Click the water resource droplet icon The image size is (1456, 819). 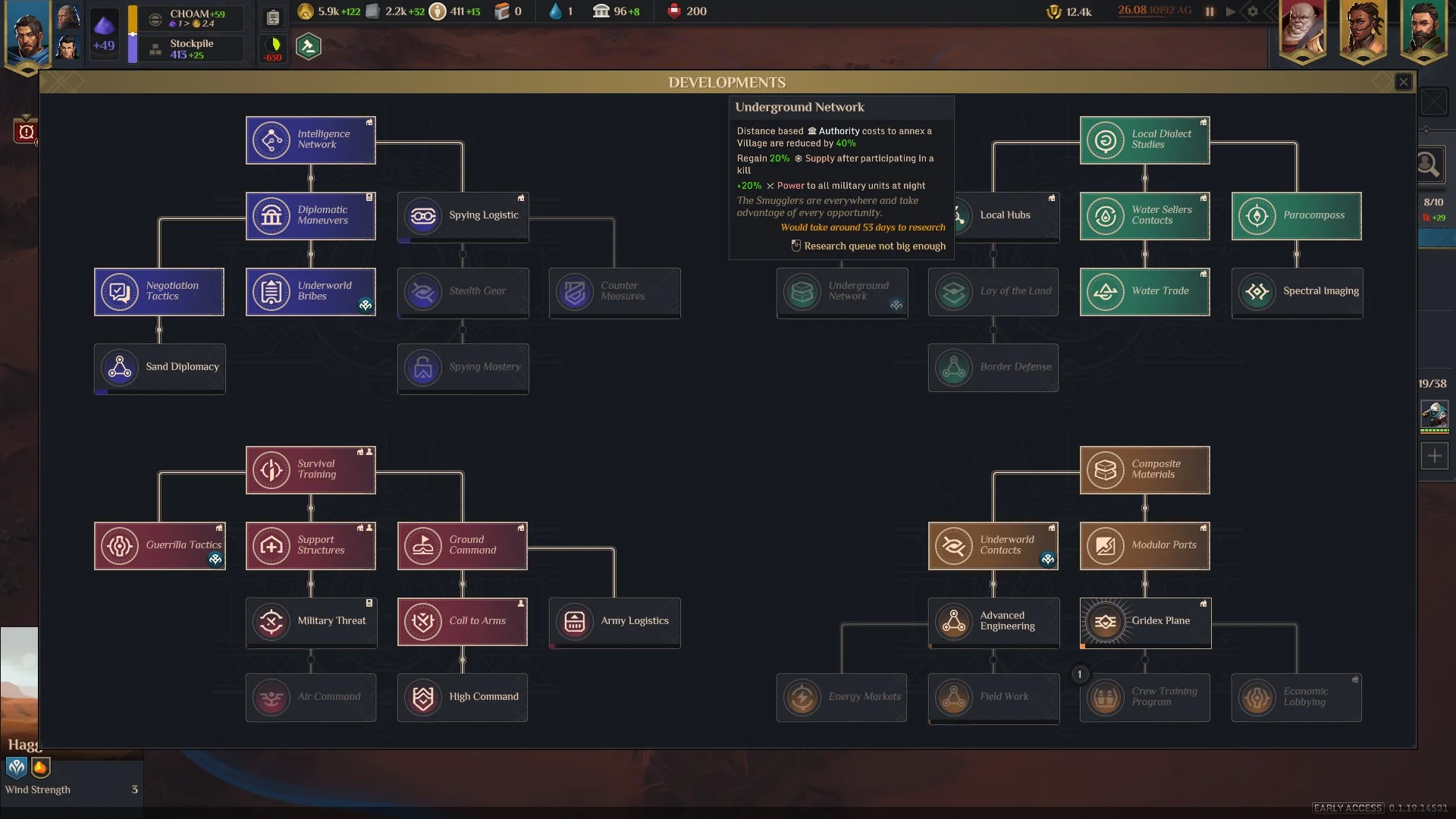(556, 11)
